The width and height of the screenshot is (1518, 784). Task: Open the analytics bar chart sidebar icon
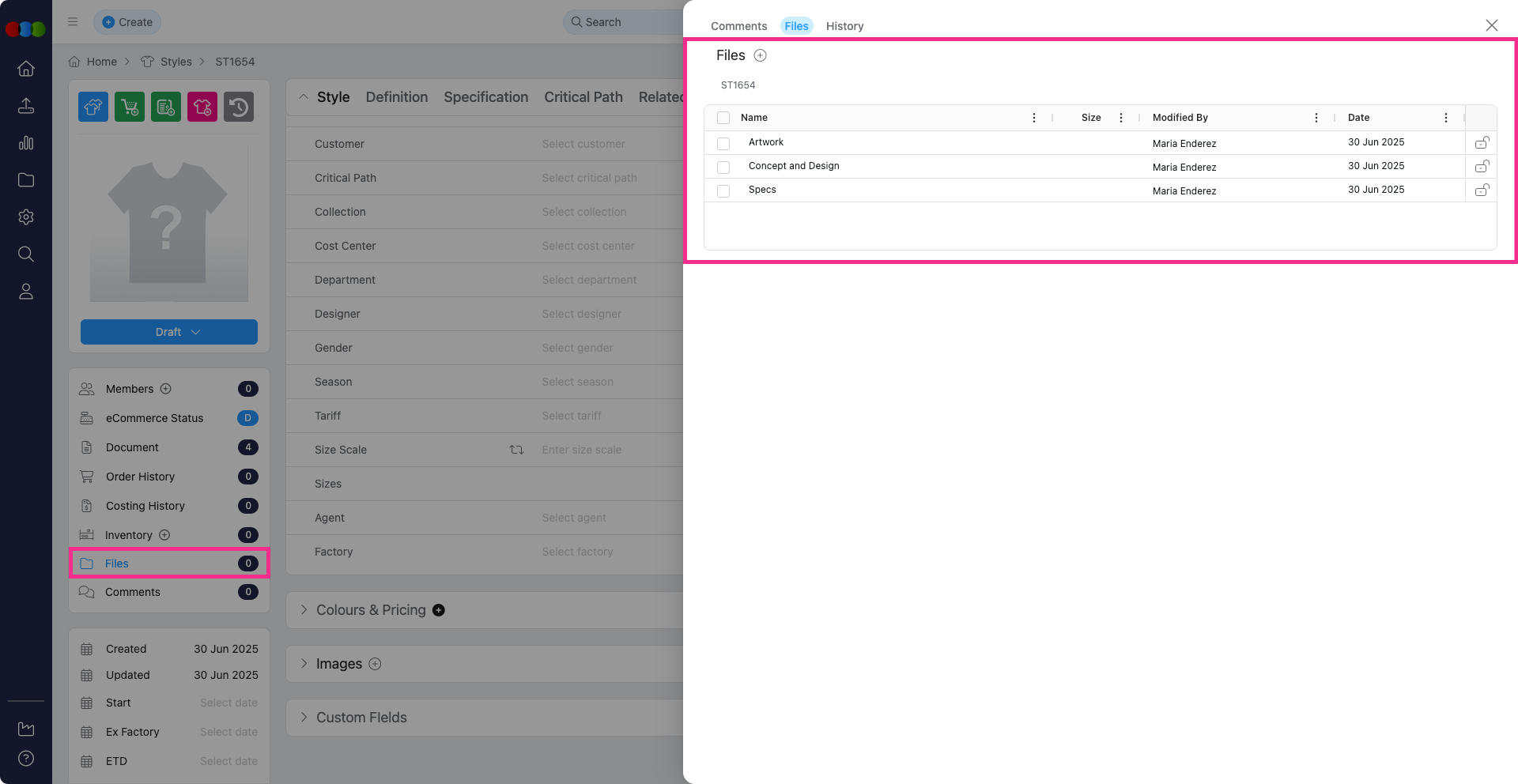pos(26,143)
